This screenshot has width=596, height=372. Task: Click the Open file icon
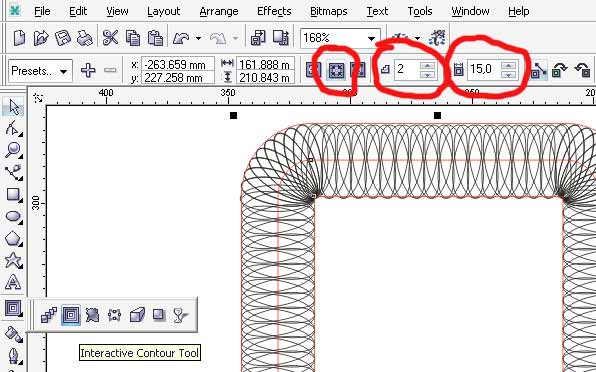[41, 38]
